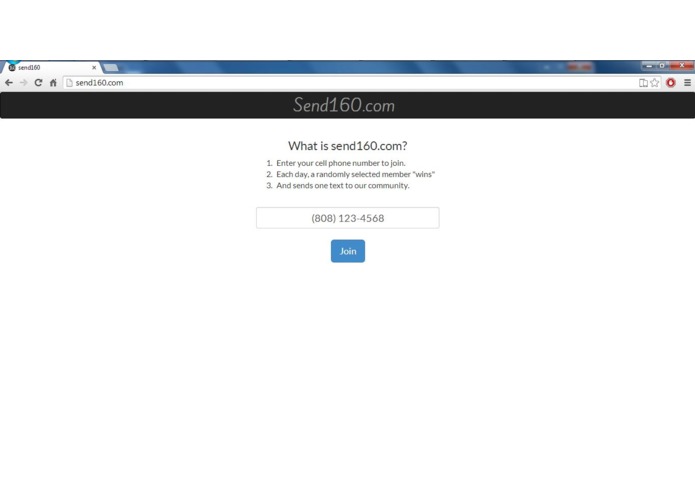Click 'Enter your cell phone number to join.'
Viewport: 695px width, 494px height.
pos(341,163)
